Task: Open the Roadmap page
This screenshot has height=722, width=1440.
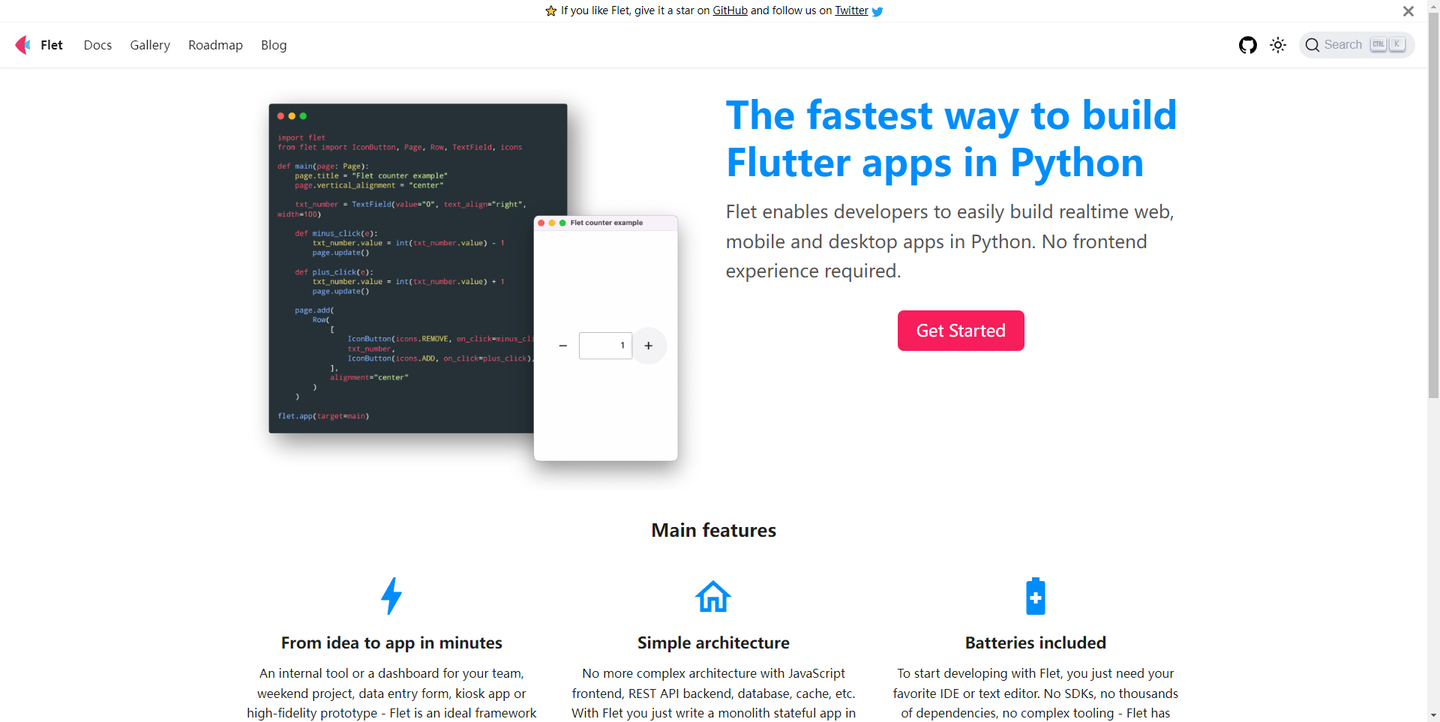Action: (215, 44)
